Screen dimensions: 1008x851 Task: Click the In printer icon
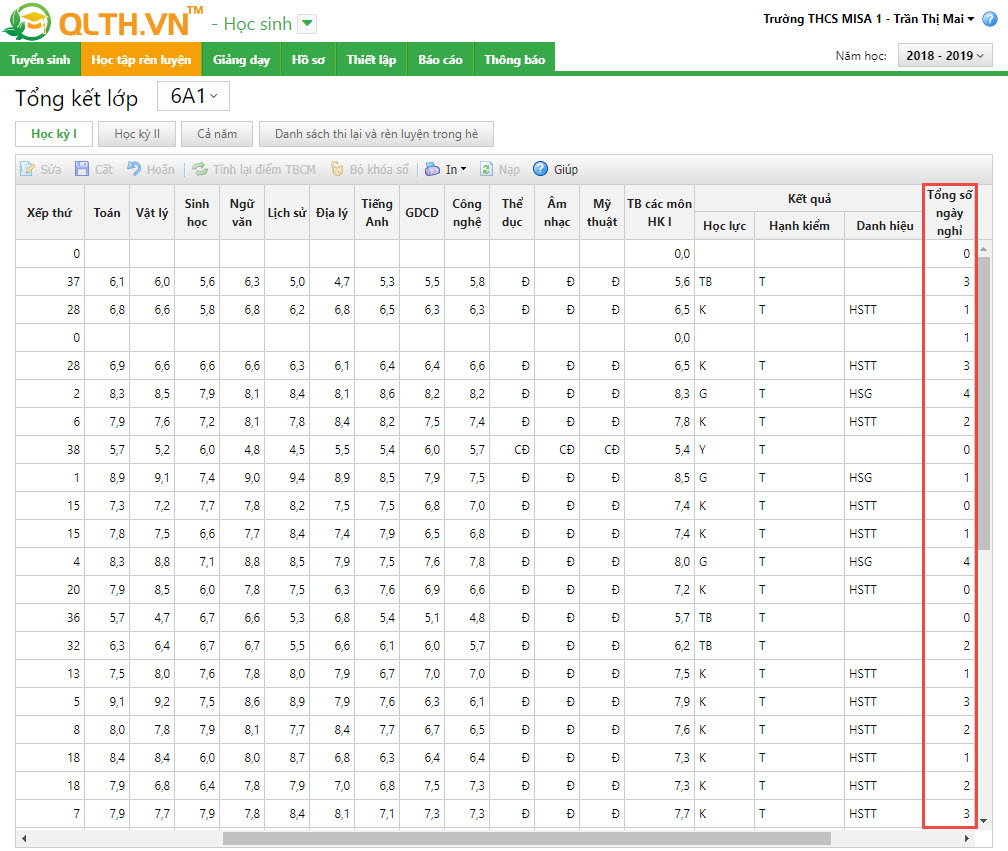(433, 169)
